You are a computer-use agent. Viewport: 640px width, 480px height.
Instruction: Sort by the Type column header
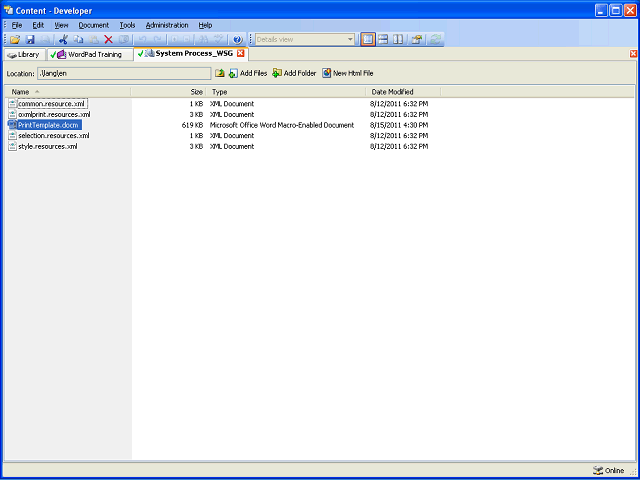coord(286,92)
